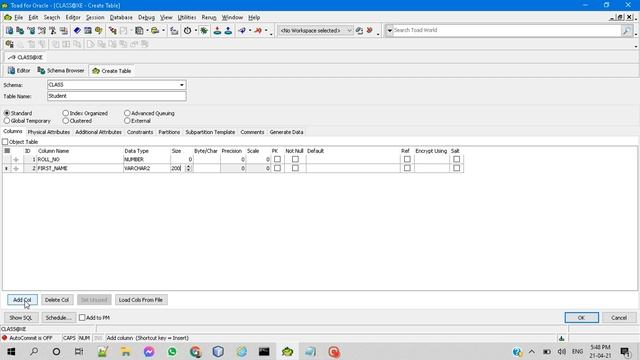Open dropdown arrow beside yellow database icon

coord(163,31)
